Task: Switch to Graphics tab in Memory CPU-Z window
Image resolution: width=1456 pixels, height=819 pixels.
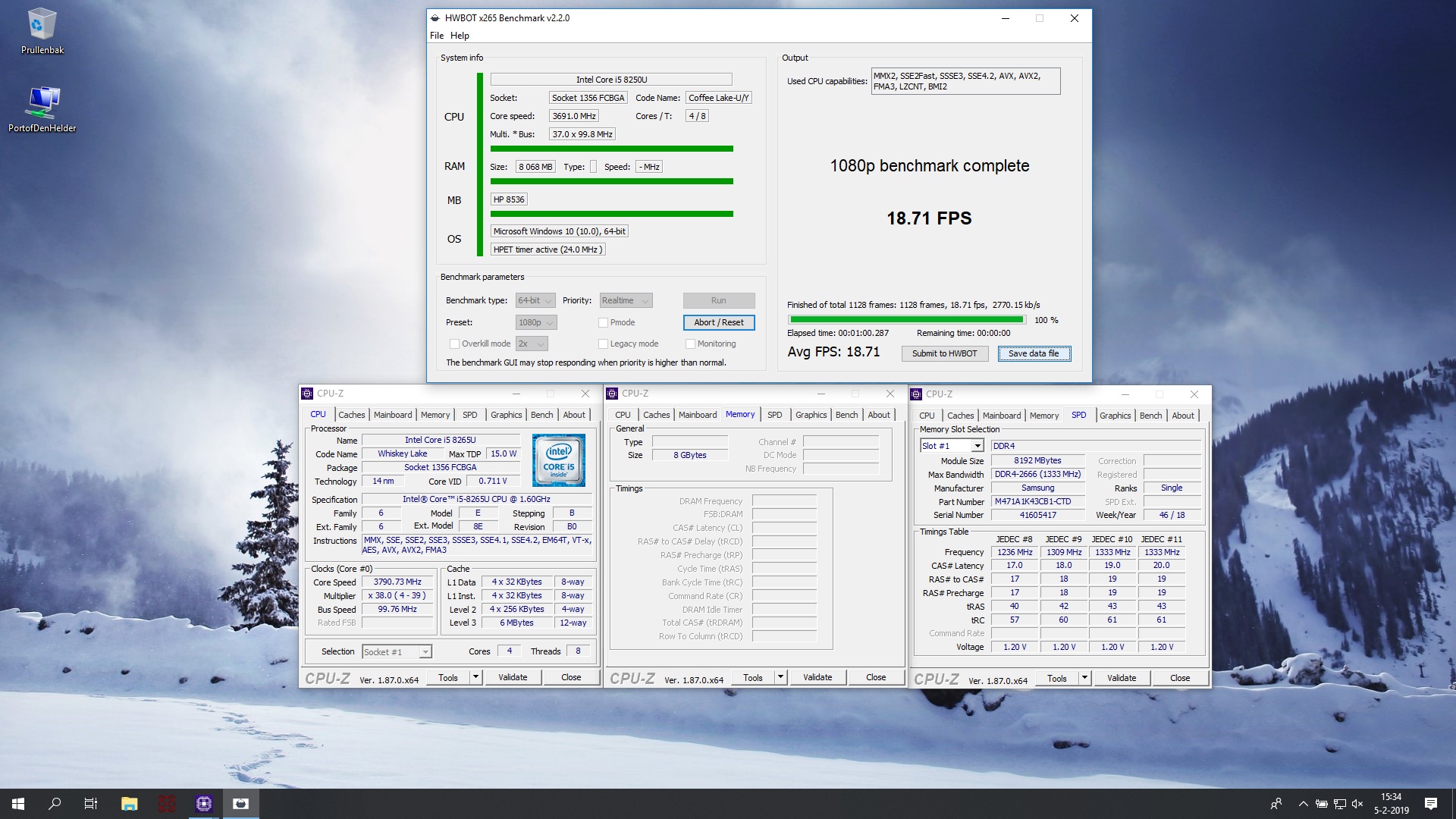Action: click(x=811, y=415)
